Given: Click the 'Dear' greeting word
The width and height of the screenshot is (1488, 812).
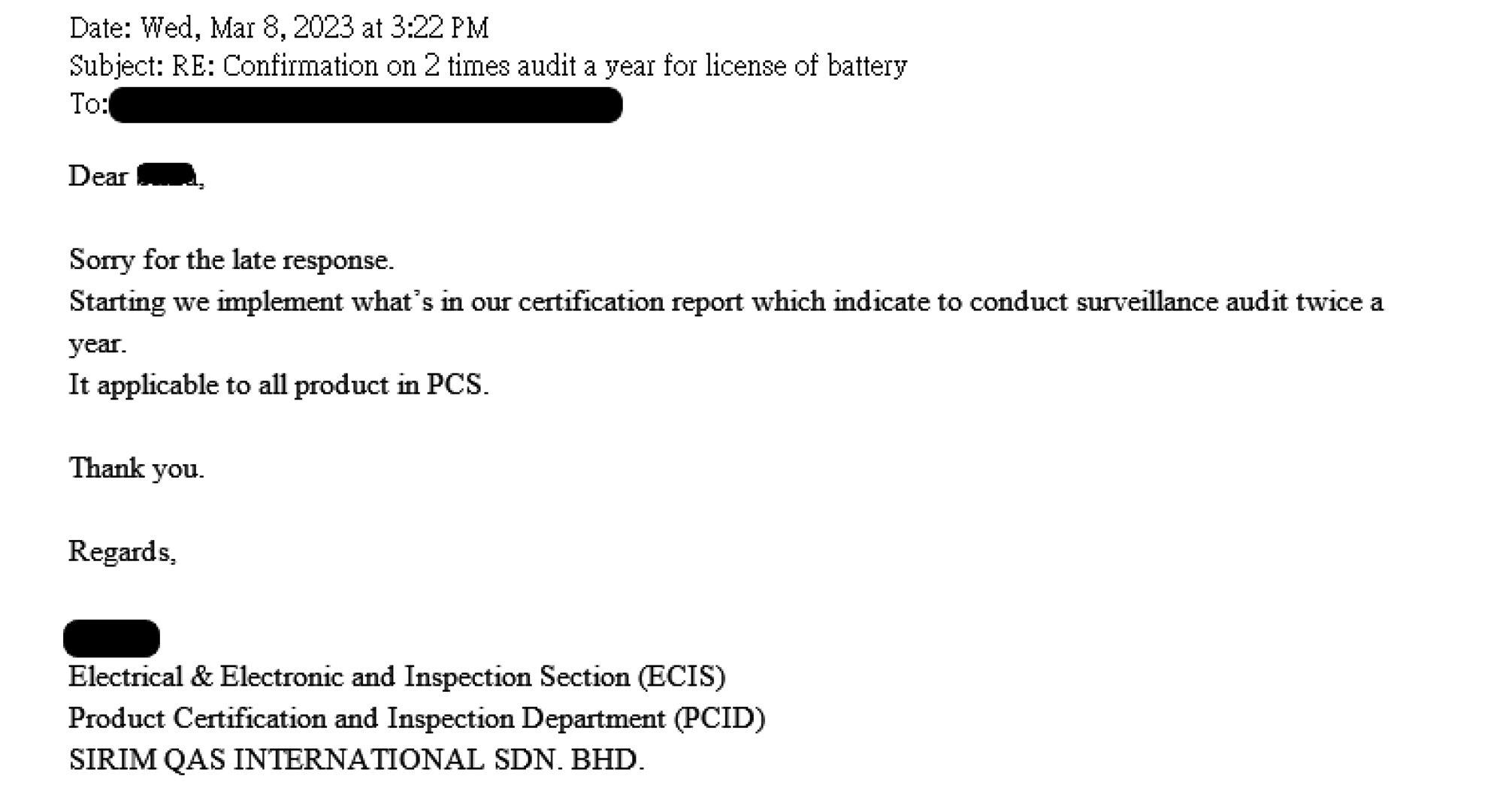Looking at the screenshot, I should point(98,176).
